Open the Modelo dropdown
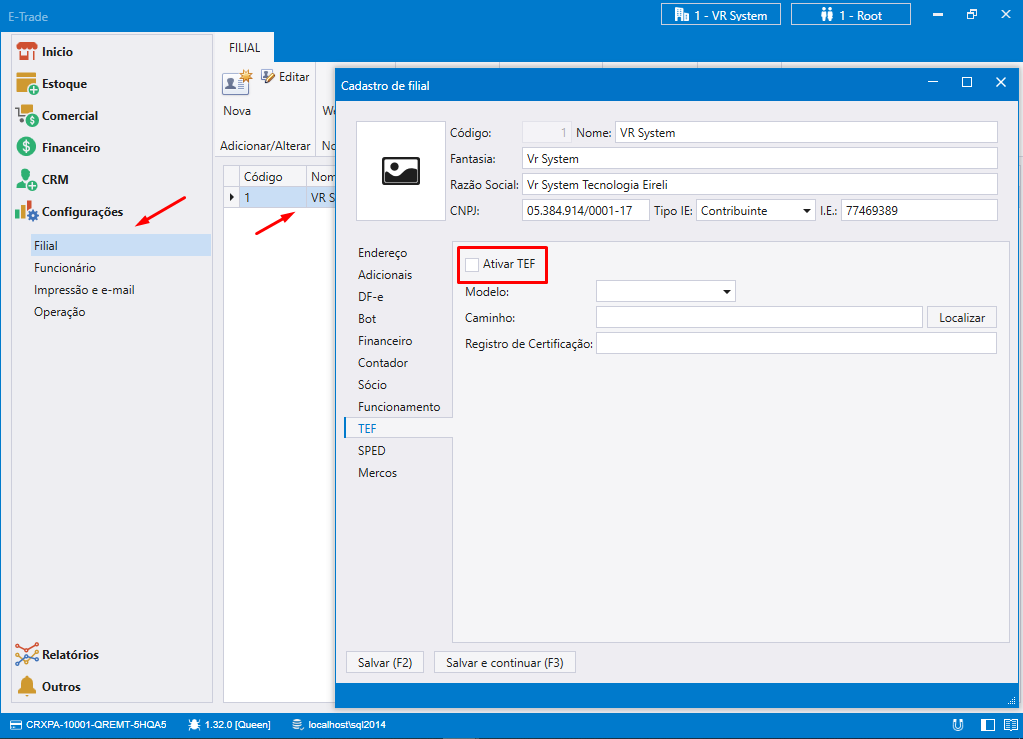This screenshot has width=1023, height=739. pos(665,292)
